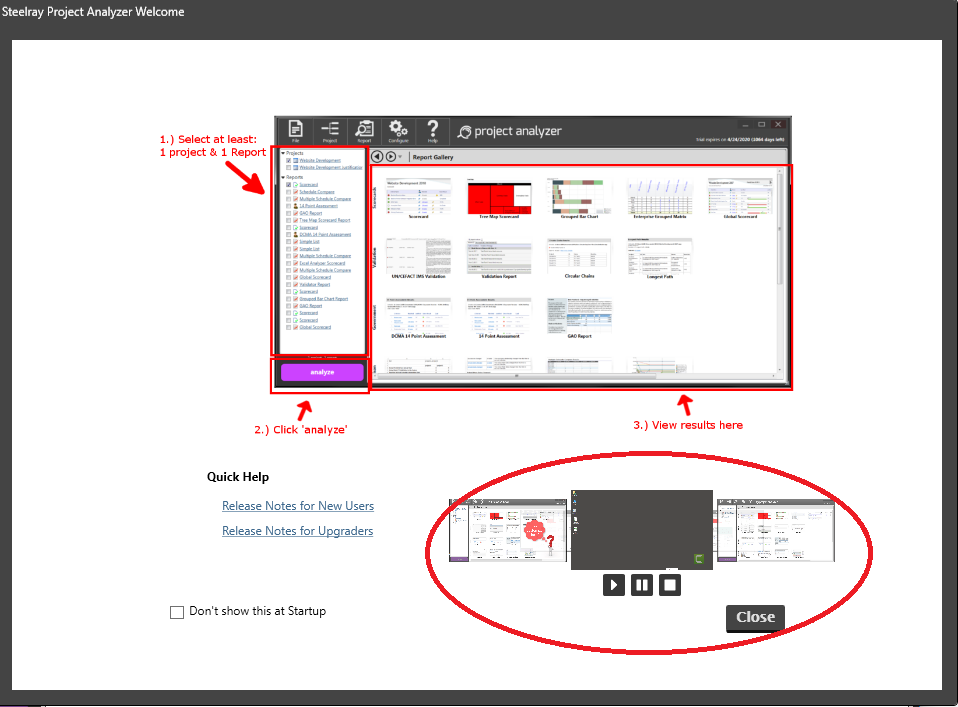Open the Configure gears icon

tap(398, 132)
